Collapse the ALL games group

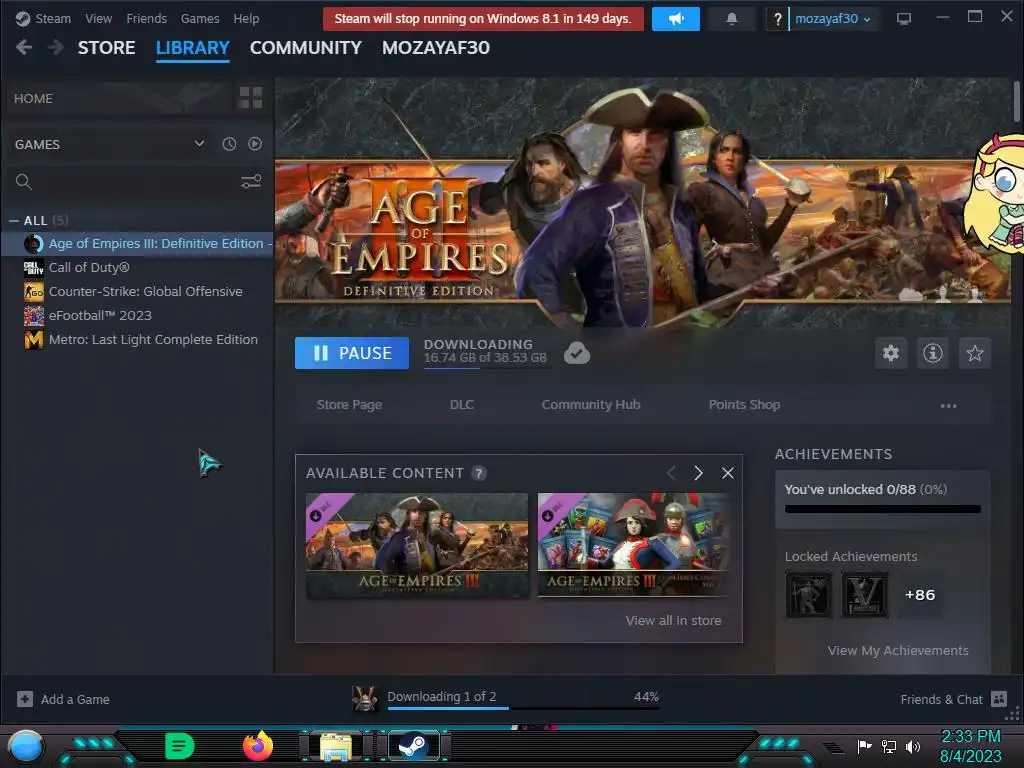[x=14, y=221]
